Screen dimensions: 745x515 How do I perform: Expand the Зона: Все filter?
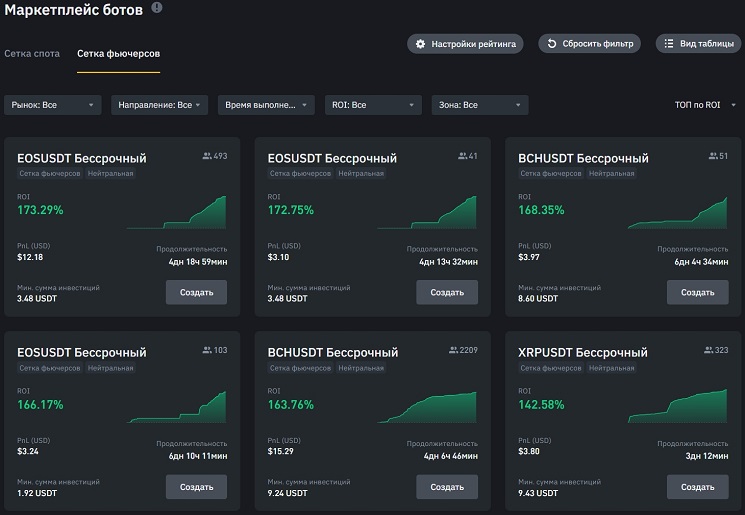pyautogui.click(x=479, y=105)
